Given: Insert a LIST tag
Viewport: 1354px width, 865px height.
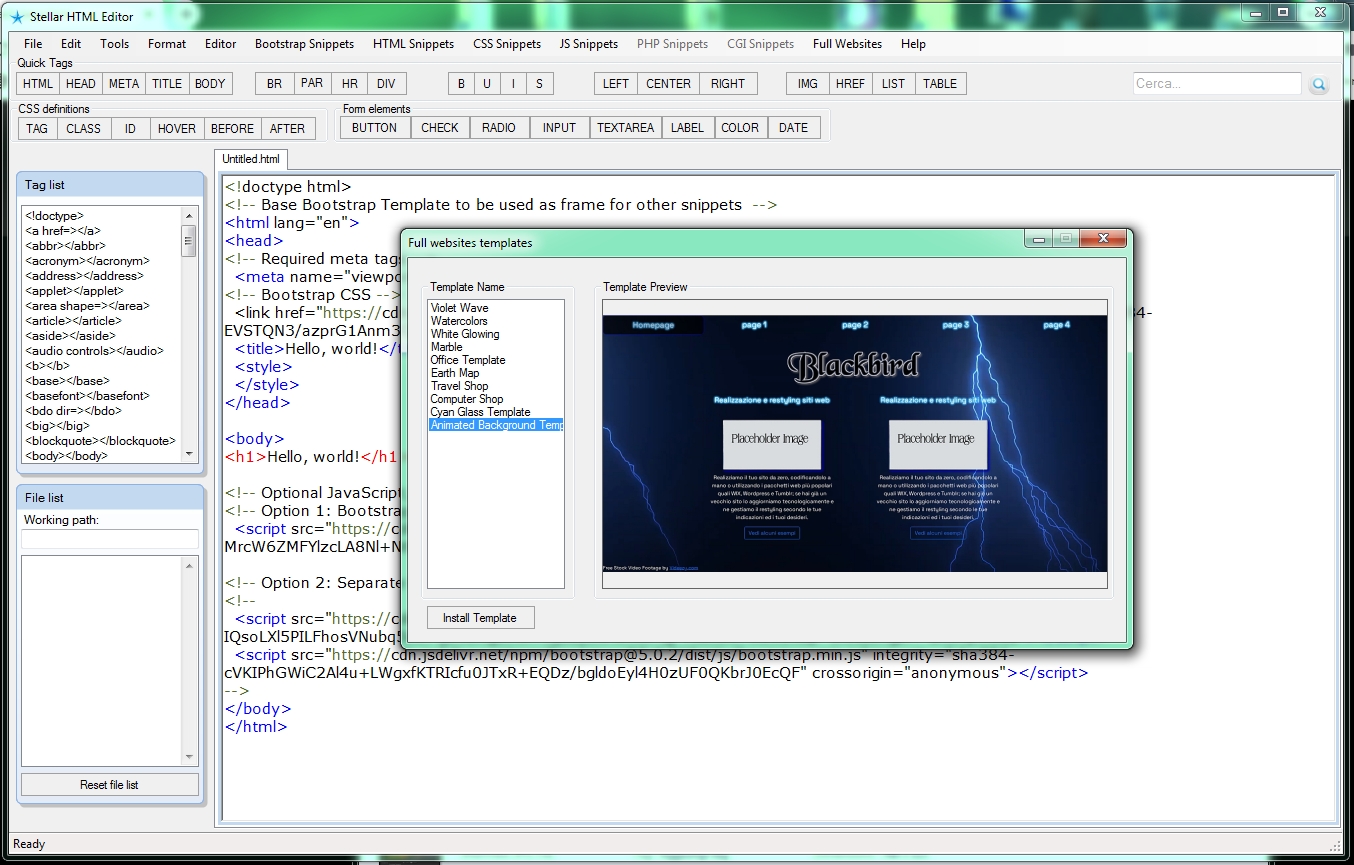Looking at the screenshot, I should [x=893, y=84].
